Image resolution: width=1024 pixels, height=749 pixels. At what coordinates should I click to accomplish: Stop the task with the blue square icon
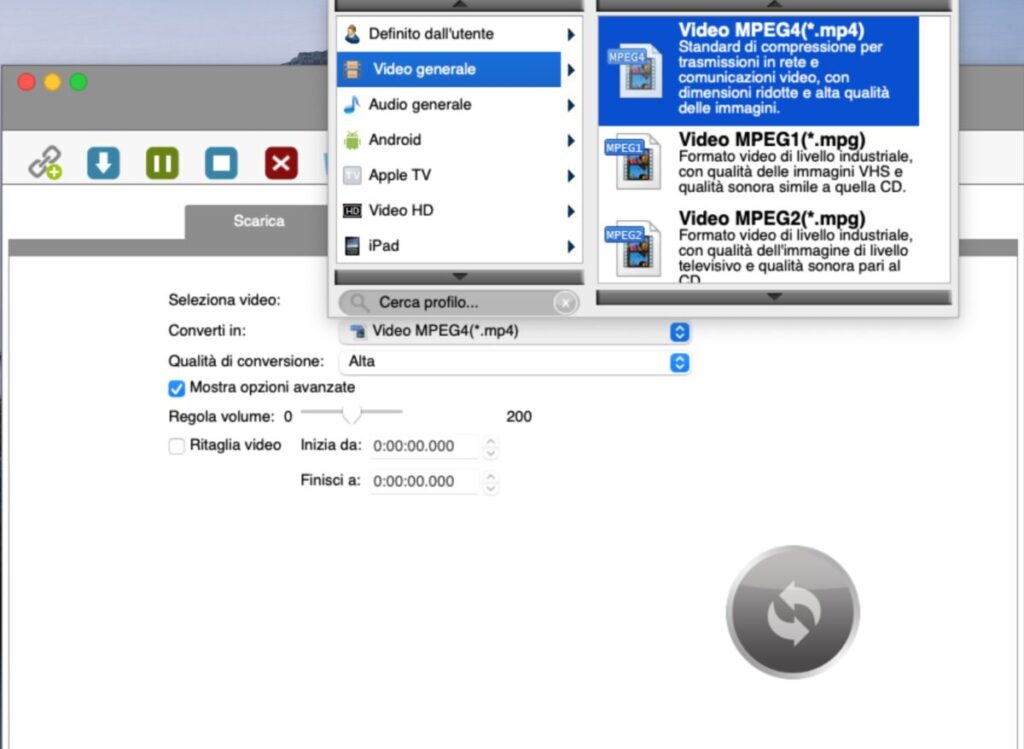pos(221,163)
